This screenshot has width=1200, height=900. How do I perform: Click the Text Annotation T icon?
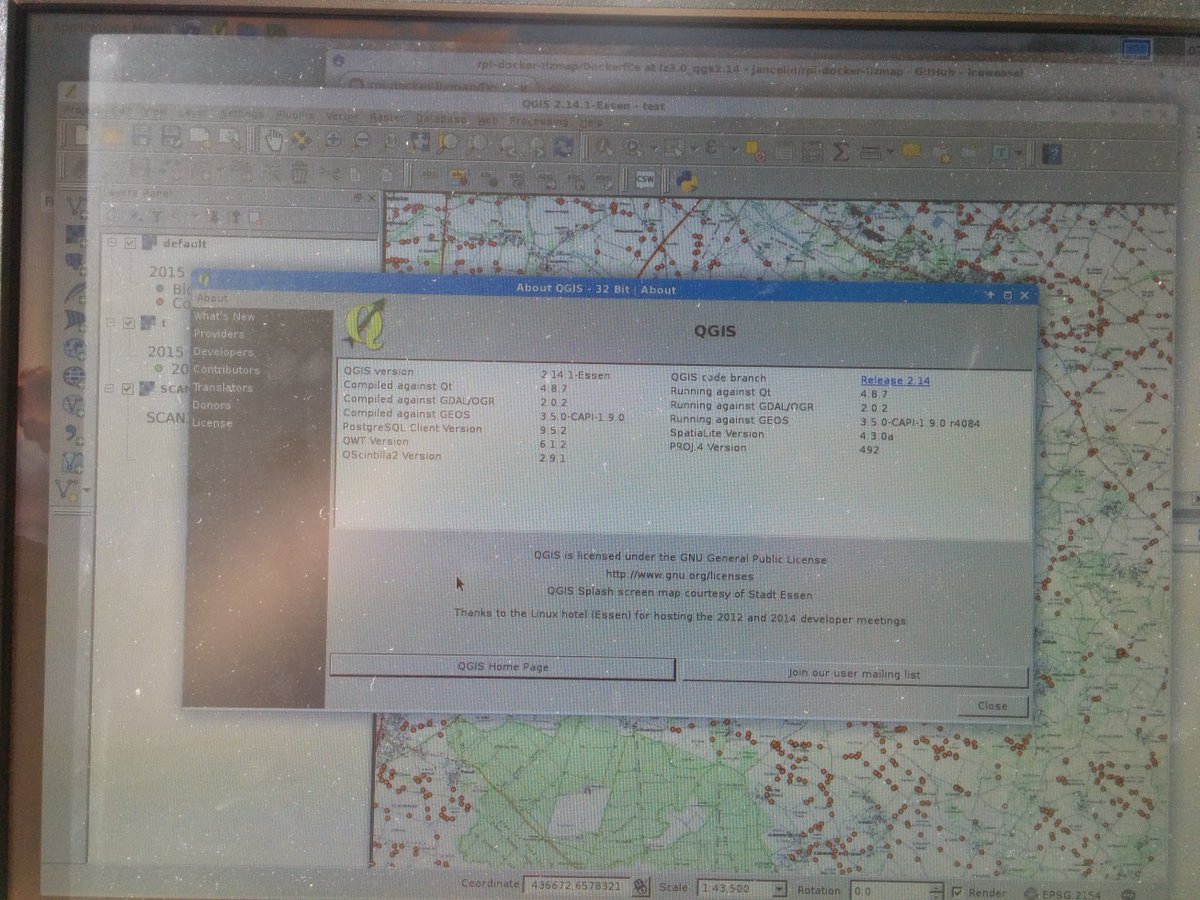pyautogui.click(x=1001, y=154)
